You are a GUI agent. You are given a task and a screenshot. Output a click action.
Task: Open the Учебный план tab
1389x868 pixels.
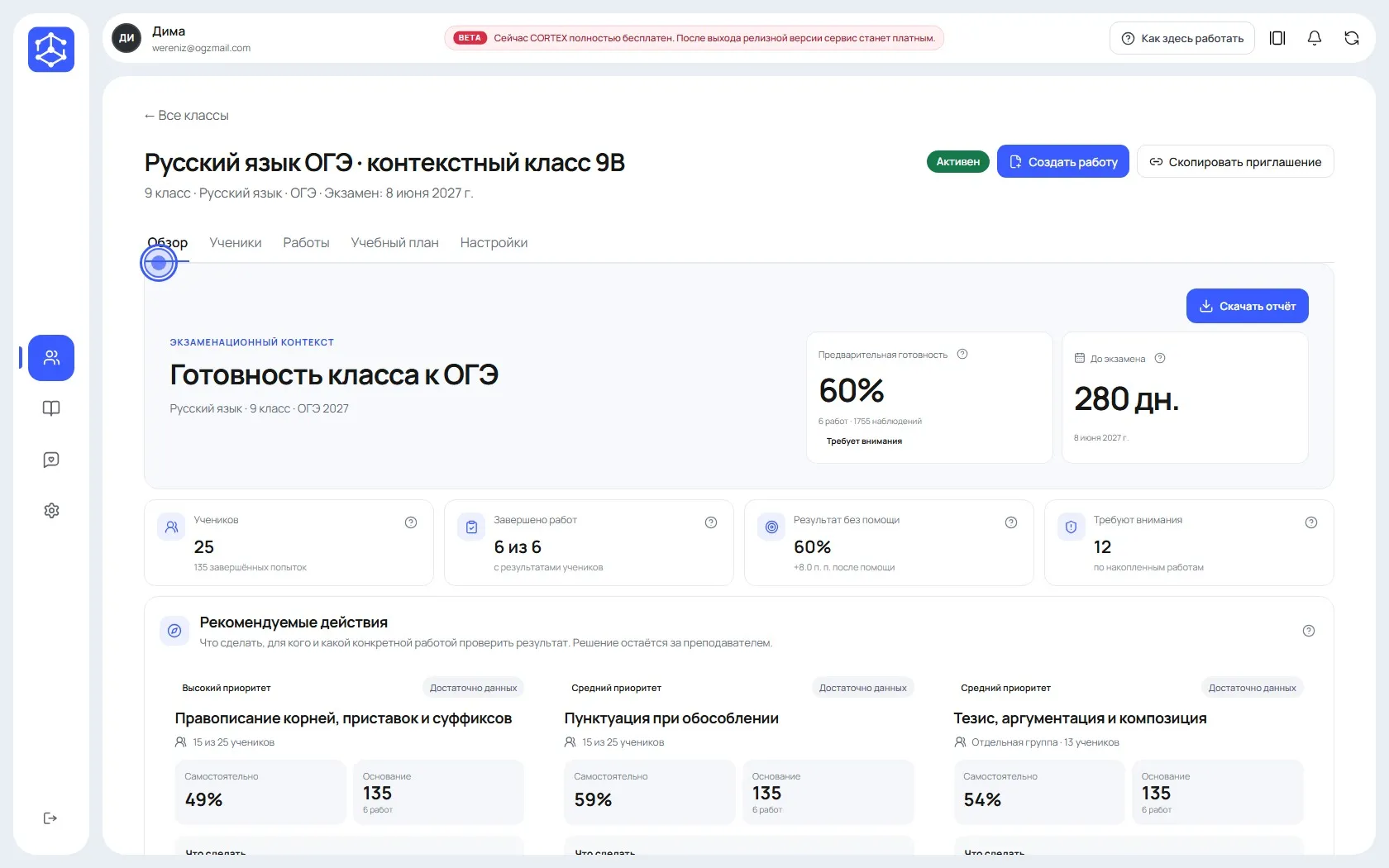click(x=395, y=243)
